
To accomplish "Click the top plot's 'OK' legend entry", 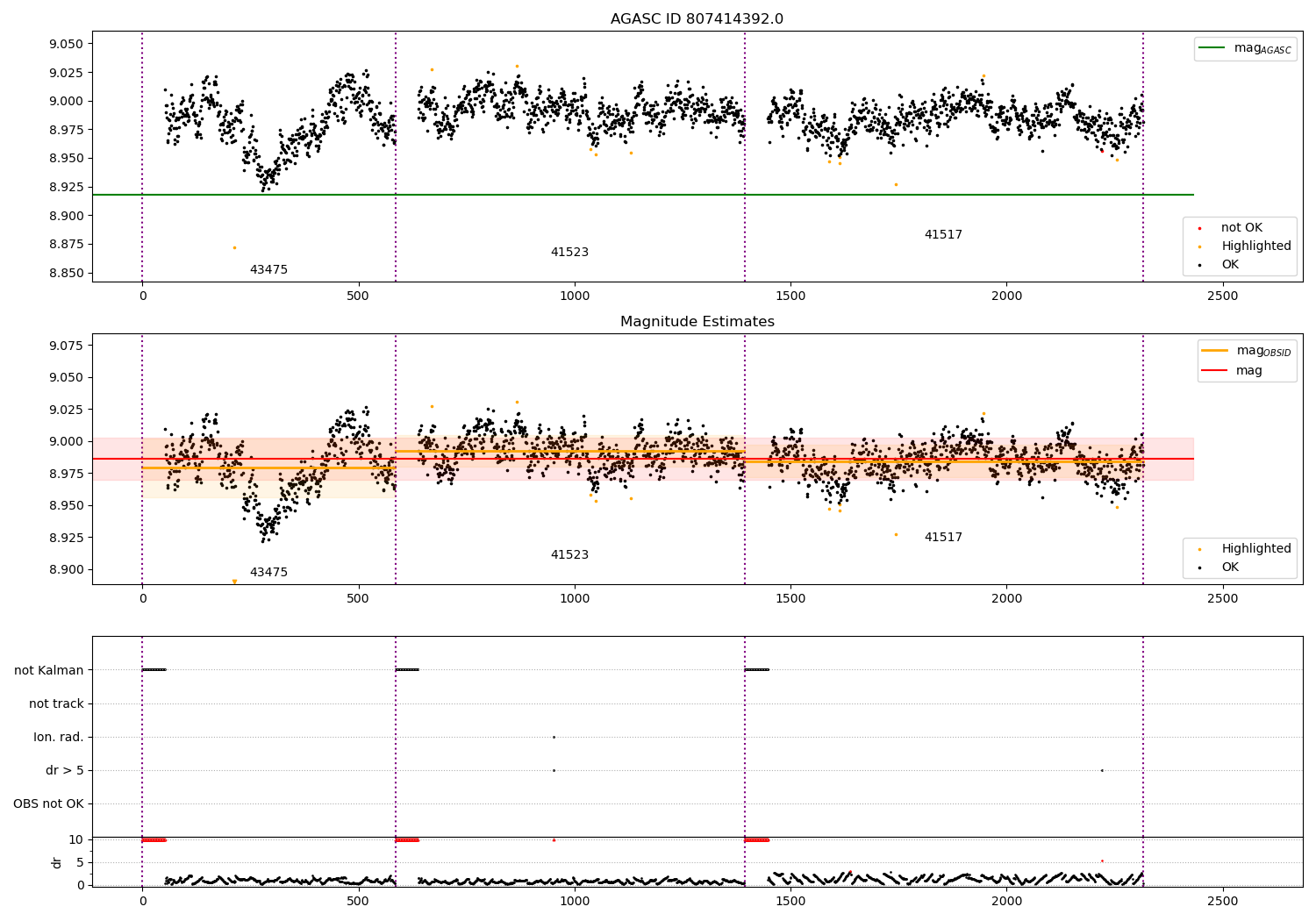I will (1219, 265).
